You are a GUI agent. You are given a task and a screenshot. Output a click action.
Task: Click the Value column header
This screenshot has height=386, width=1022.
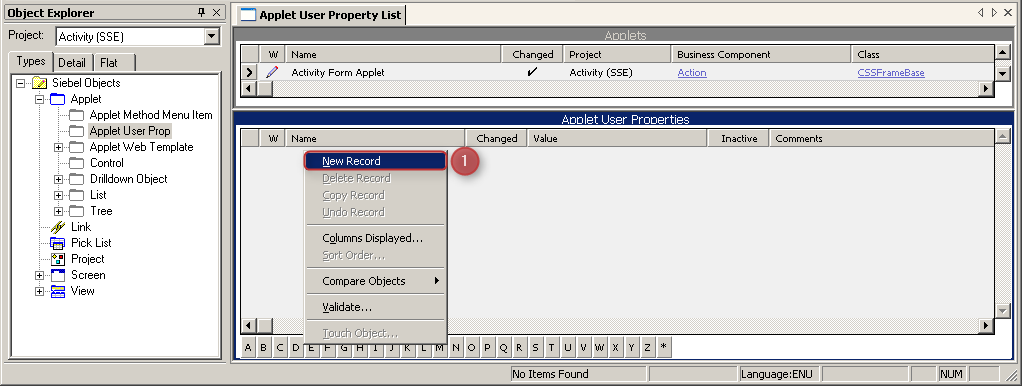coord(617,138)
